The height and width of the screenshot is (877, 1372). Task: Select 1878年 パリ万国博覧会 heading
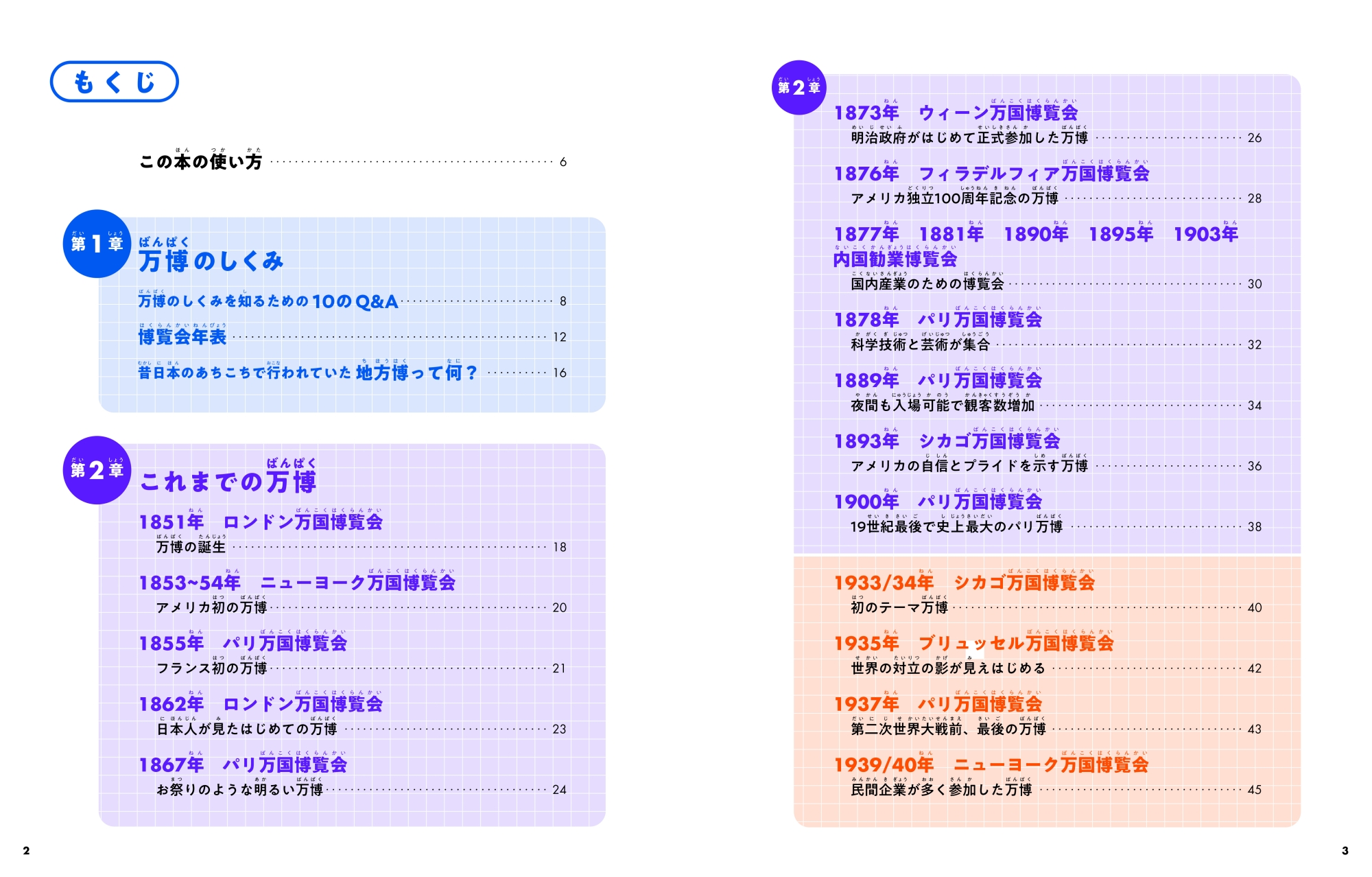click(x=938, y=320)
